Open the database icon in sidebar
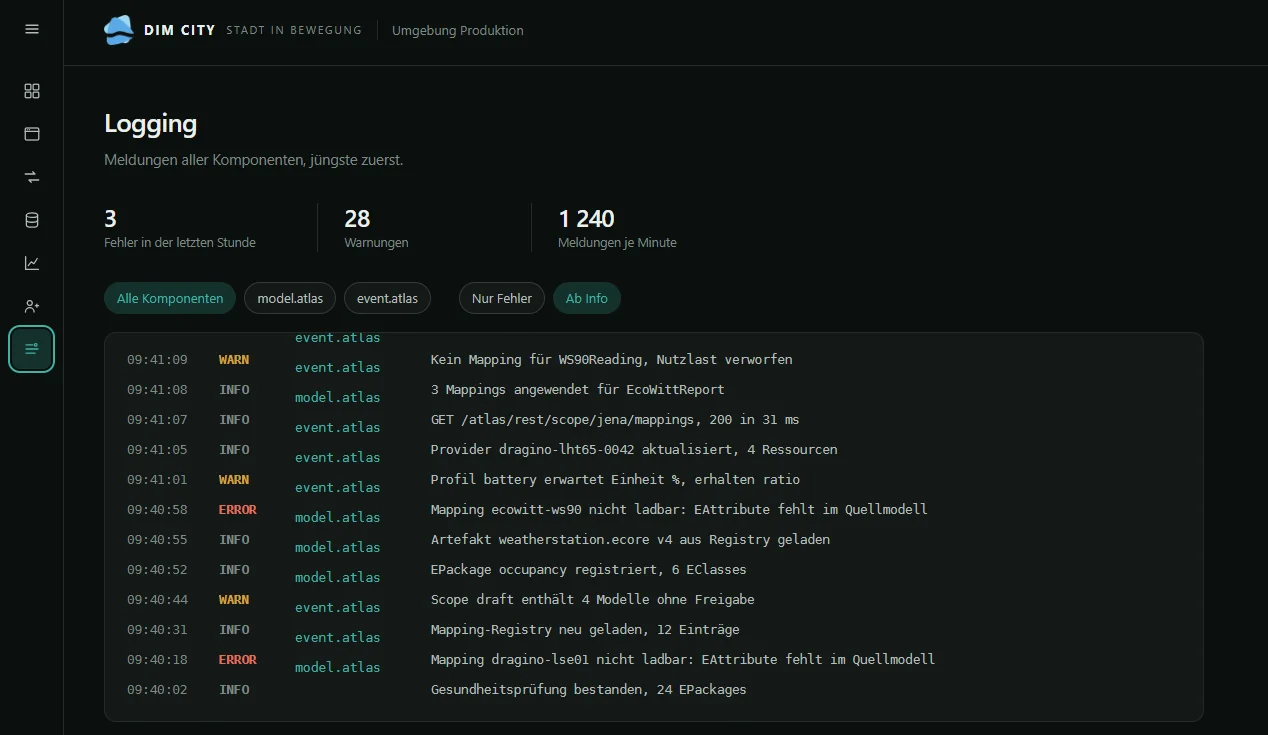1268x735 pixels. (32, 220)
